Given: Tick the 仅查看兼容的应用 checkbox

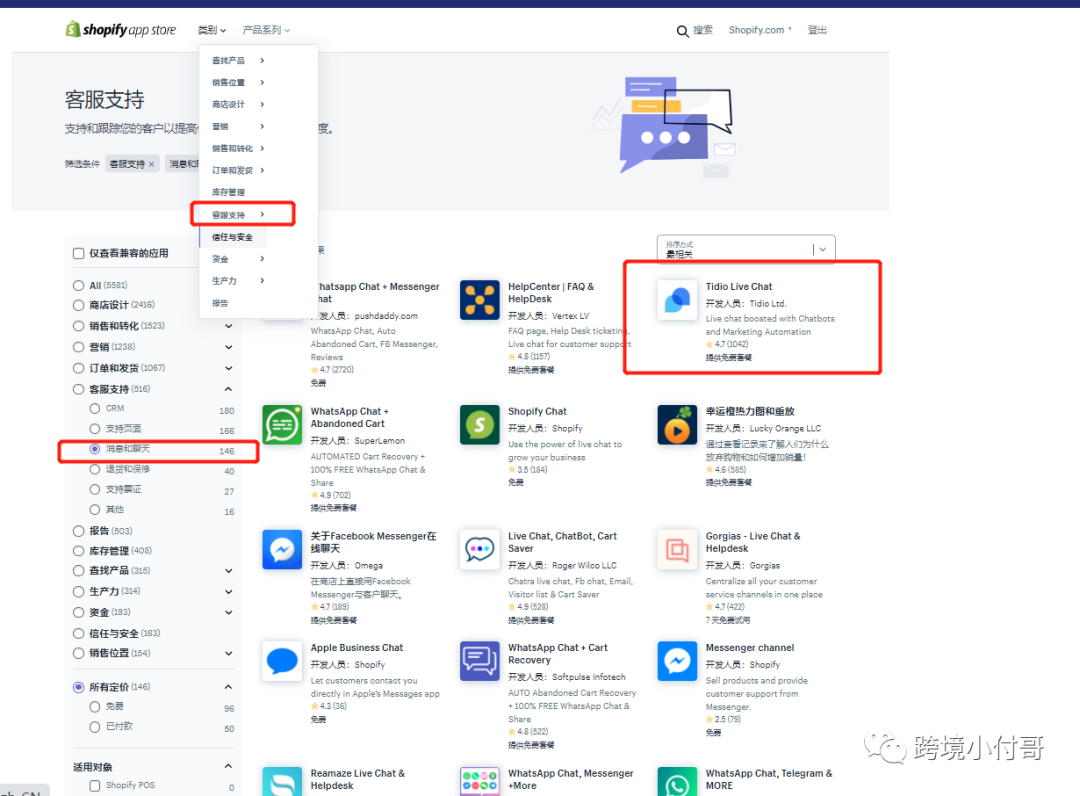Looking at the screenshot, I should 79,253.
